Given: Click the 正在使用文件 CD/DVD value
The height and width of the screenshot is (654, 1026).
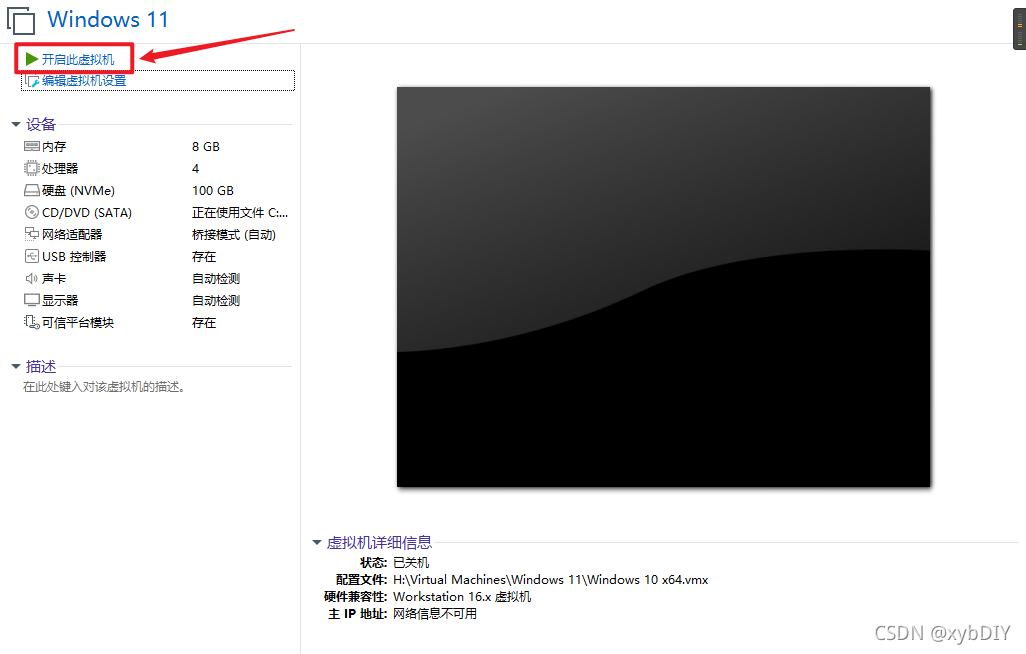Looking at the screenshot, I should coord(239,213).
